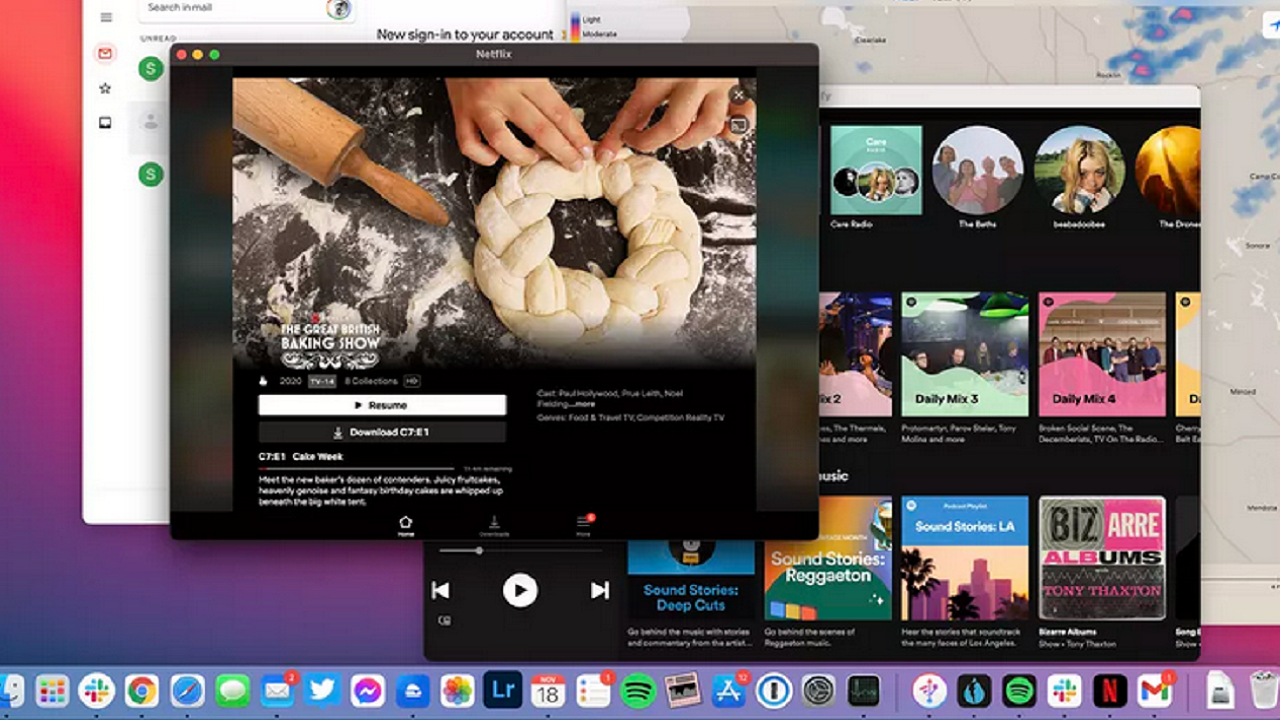Screen dimensions: 1280x720
Task: Open Safari from the Dock
Action: coord(187,690)
